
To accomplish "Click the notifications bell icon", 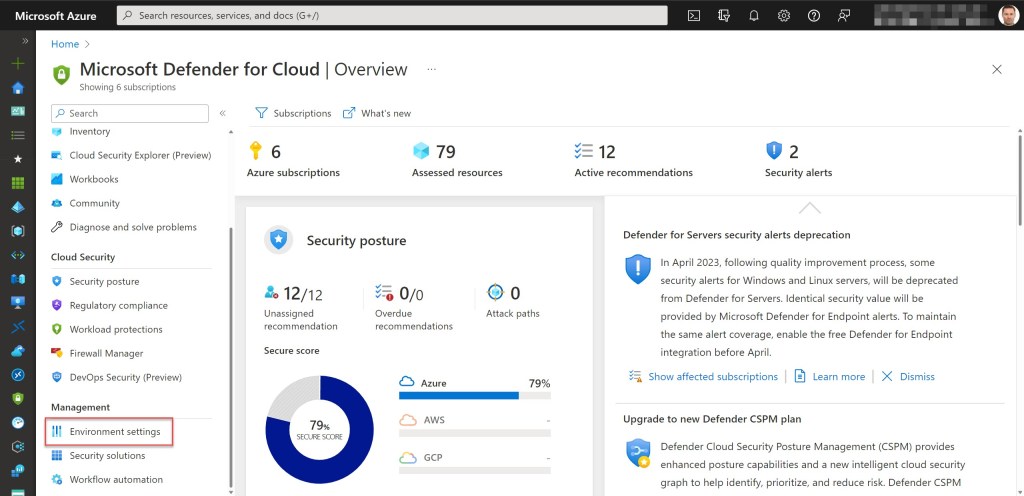I will pyautogui.click(x=754, y=15).
